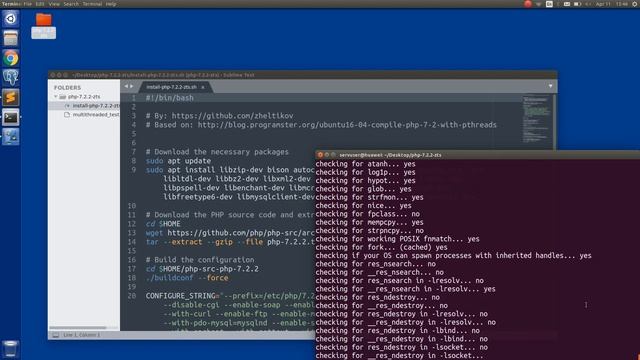Click line 8 'sudo apt update'
This screenshot has width=640, height=360.
tap(178, 161)
